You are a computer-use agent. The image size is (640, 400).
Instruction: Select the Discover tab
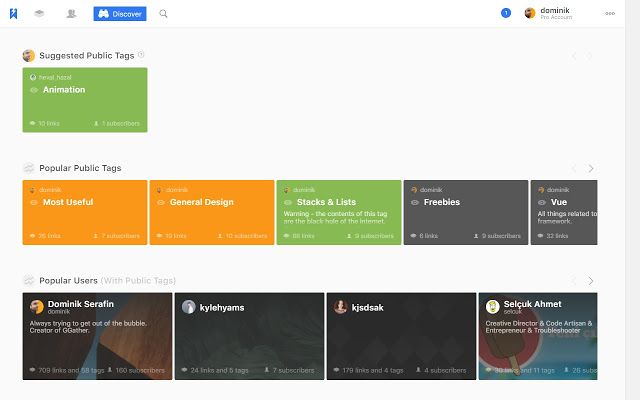[120, 13]
